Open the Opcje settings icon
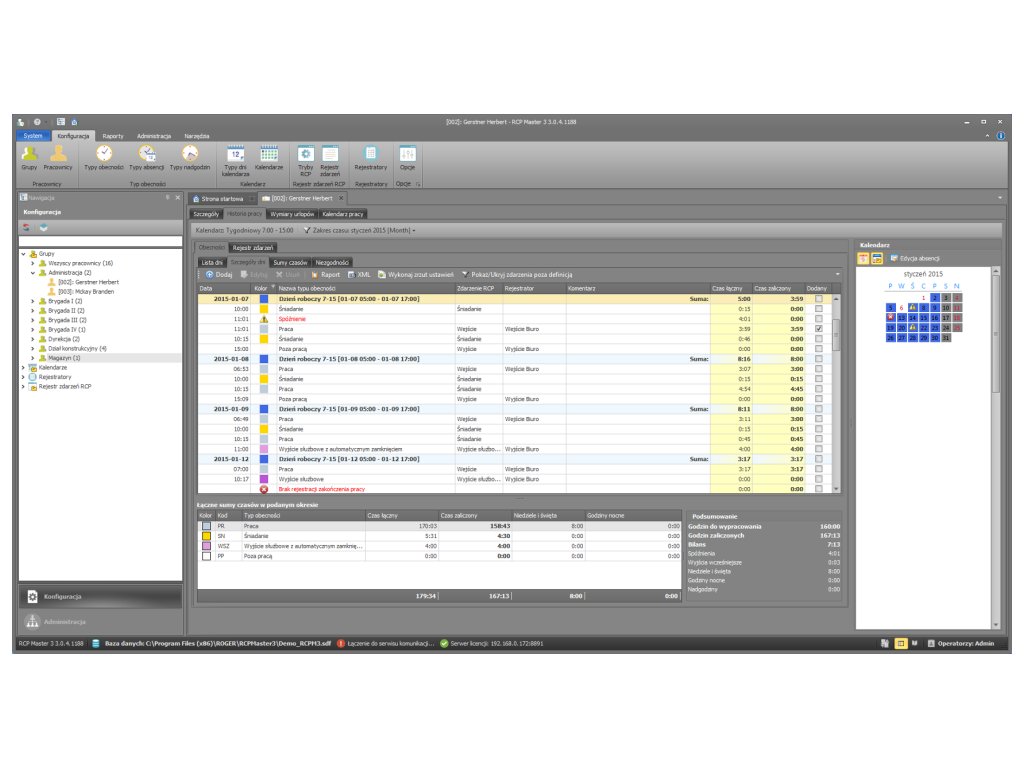This screenshot has height=768, width=1024. pyautogui.click(x=407, y=157)
